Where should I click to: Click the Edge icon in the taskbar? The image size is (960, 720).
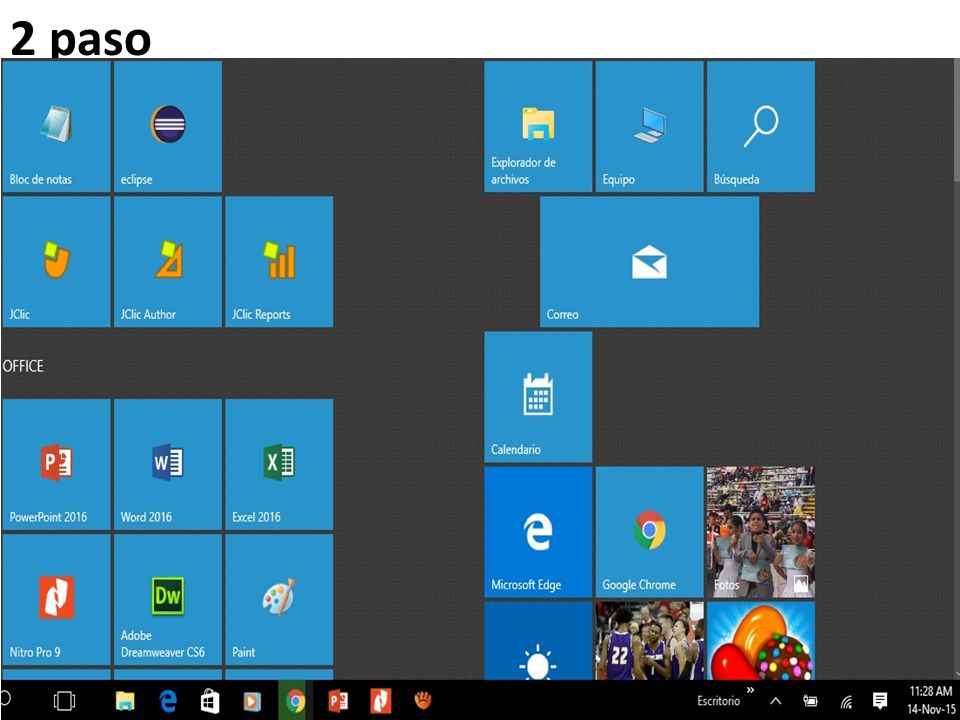tap(168, 701)
